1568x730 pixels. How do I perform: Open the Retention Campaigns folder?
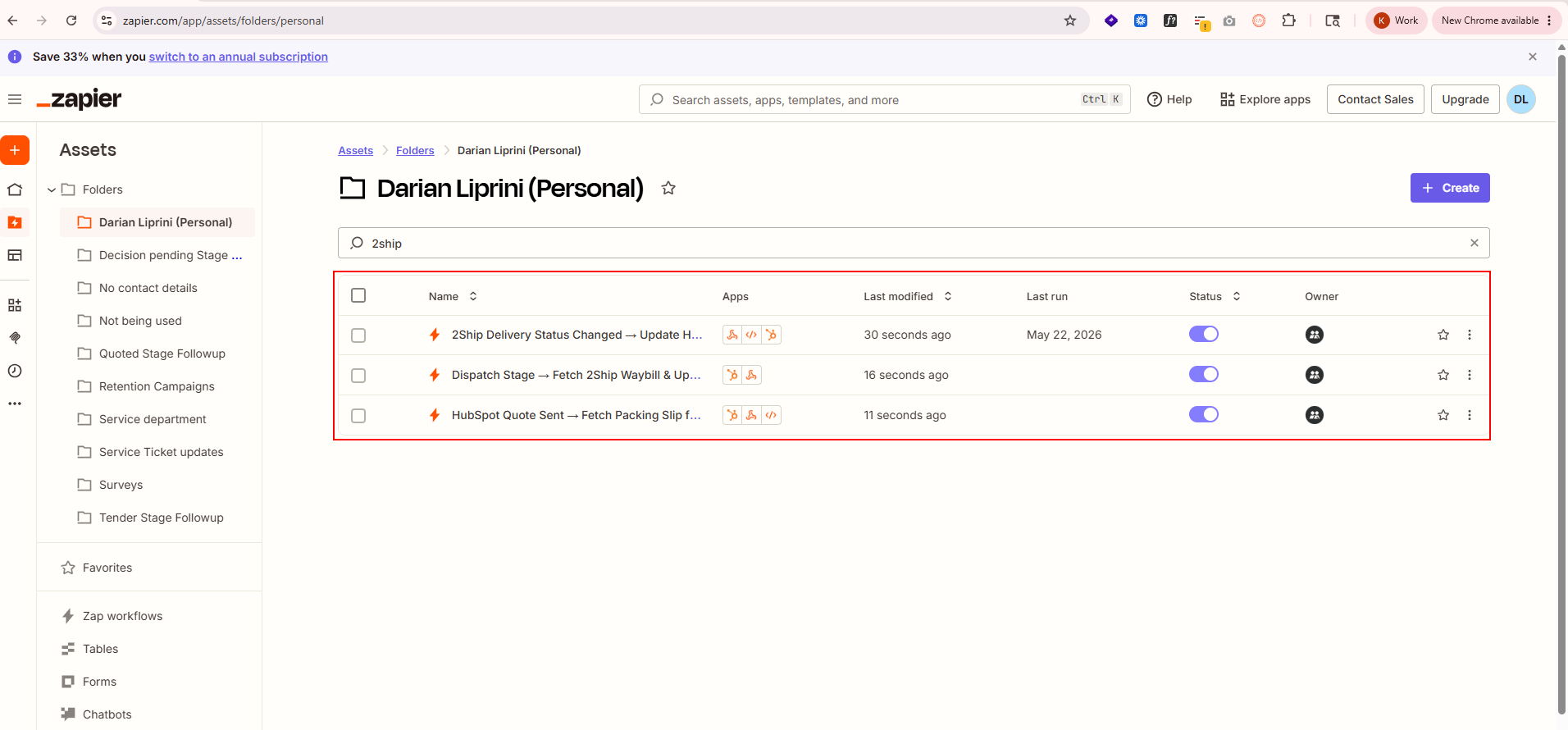pos(158,386)
